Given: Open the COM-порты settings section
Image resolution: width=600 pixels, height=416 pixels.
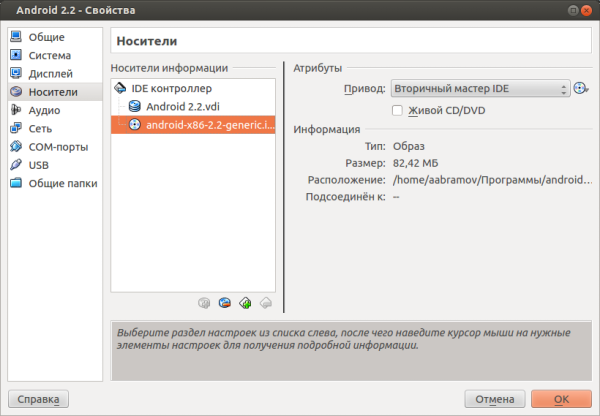Looking at the screenshot, I should pyautogui.click(x=58, y=146).
